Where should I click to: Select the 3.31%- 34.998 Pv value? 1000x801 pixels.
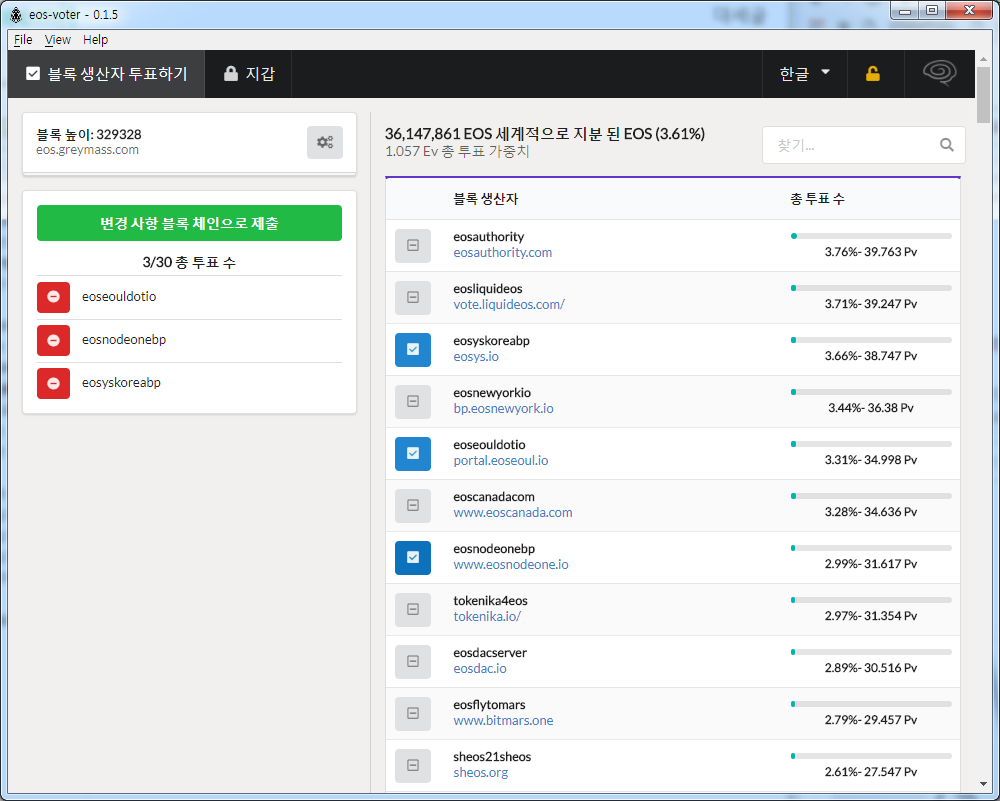click(871, 460)
